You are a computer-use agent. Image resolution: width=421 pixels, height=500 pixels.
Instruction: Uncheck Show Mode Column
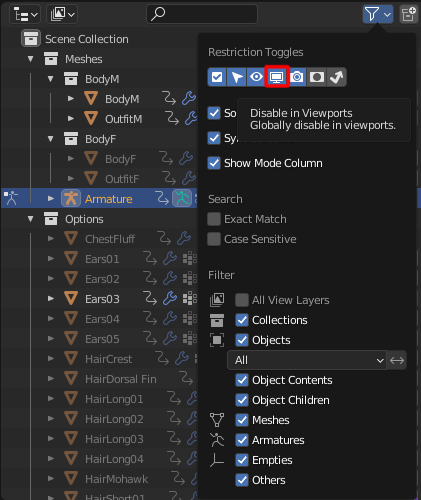(214, 163)
